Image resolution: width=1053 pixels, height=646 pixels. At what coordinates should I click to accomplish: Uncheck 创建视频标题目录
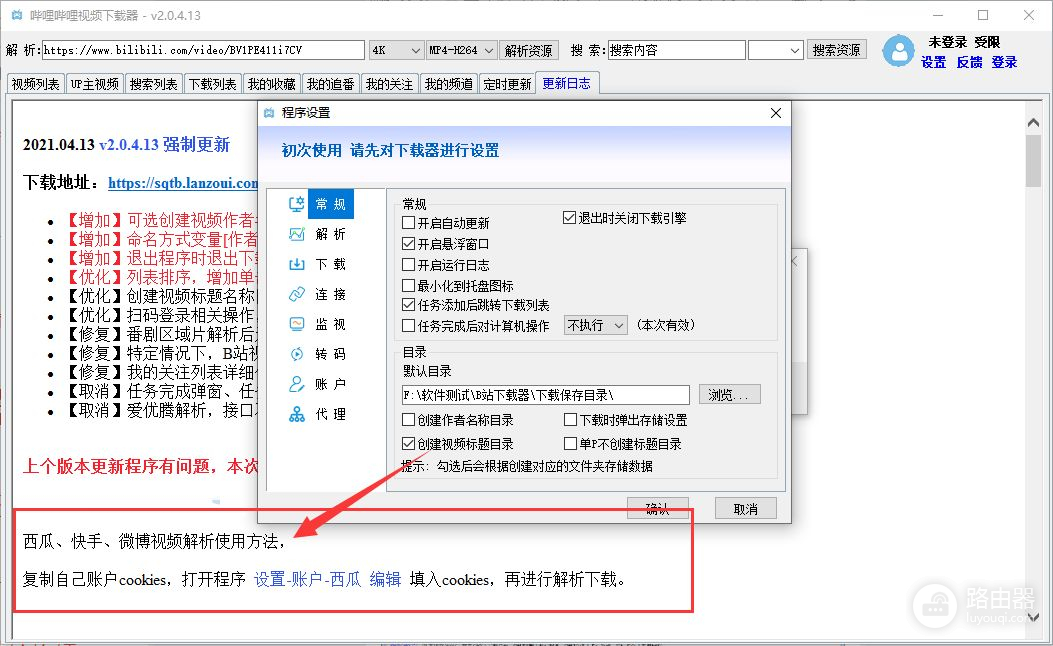408,443
